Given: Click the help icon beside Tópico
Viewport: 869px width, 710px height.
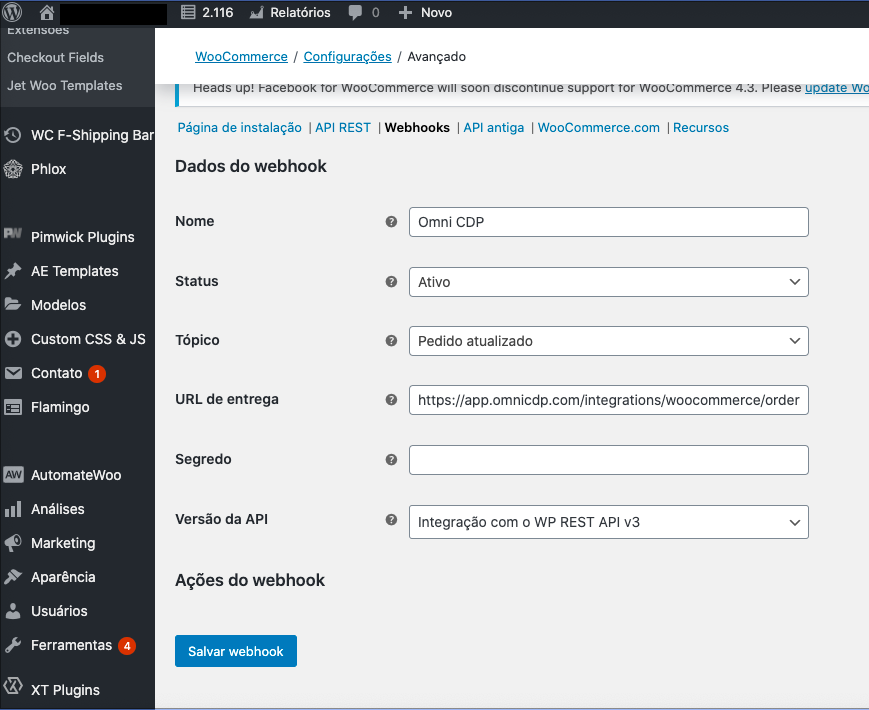Looking at the screenshot, I should (391, 341).
